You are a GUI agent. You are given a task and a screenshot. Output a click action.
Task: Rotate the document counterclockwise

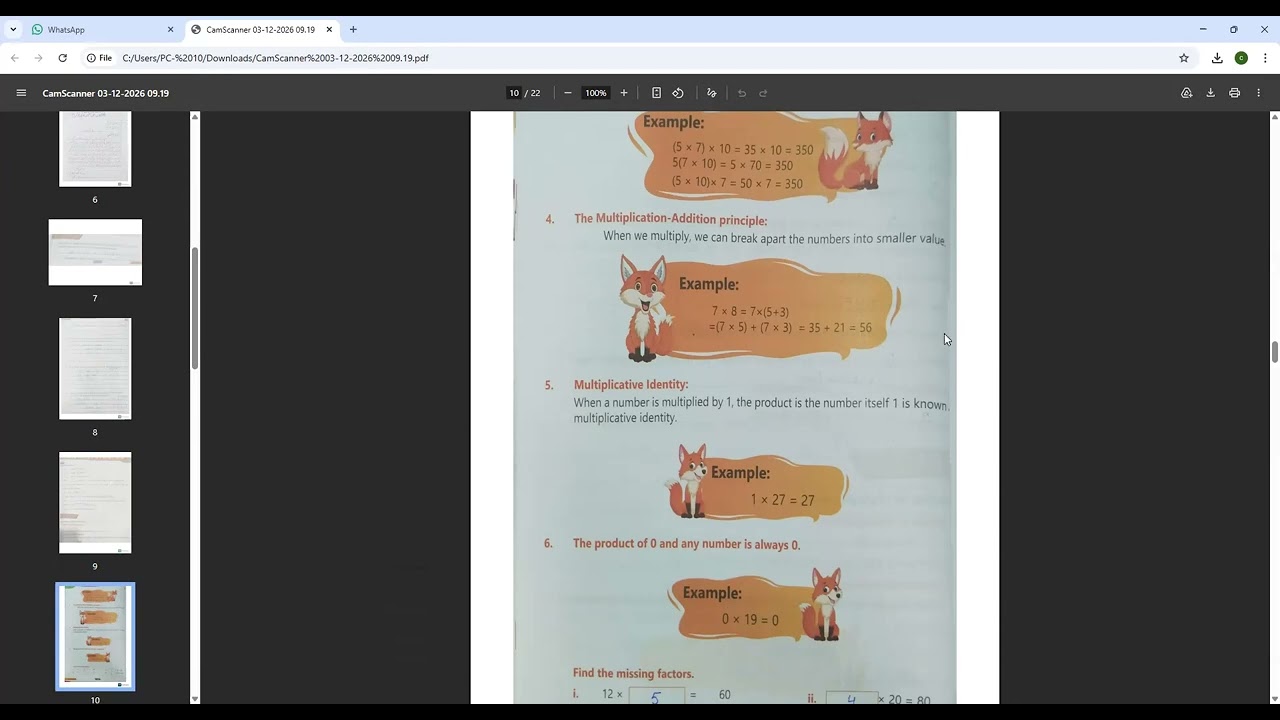pos(678,93)
